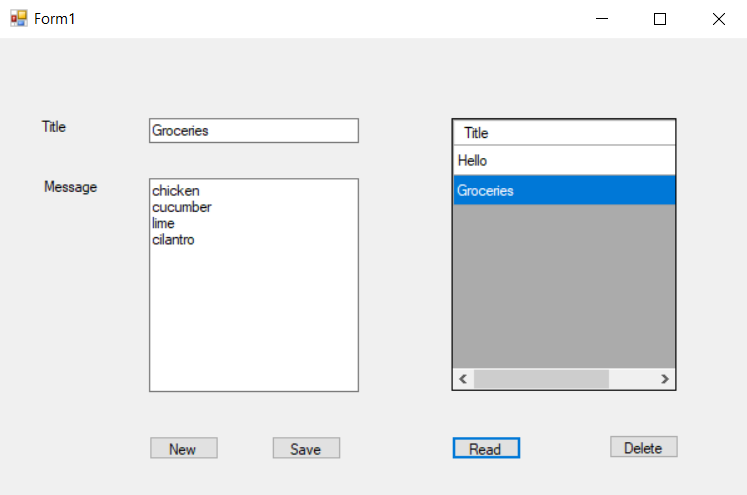Close the Form1 window
The image size is (747, 495).
point(718,19)
